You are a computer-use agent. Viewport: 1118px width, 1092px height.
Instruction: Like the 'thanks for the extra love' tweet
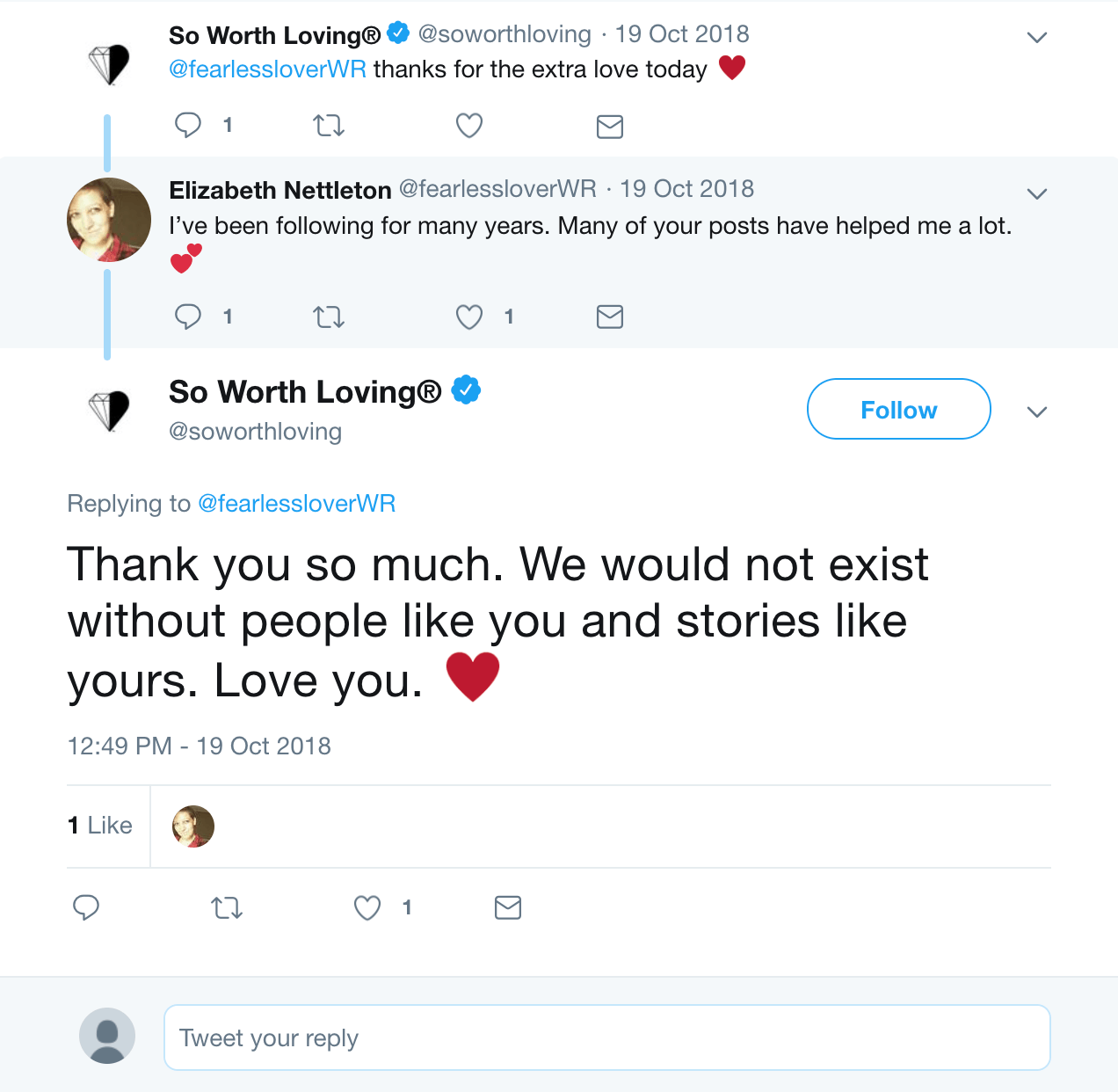[x=469, y=126]
